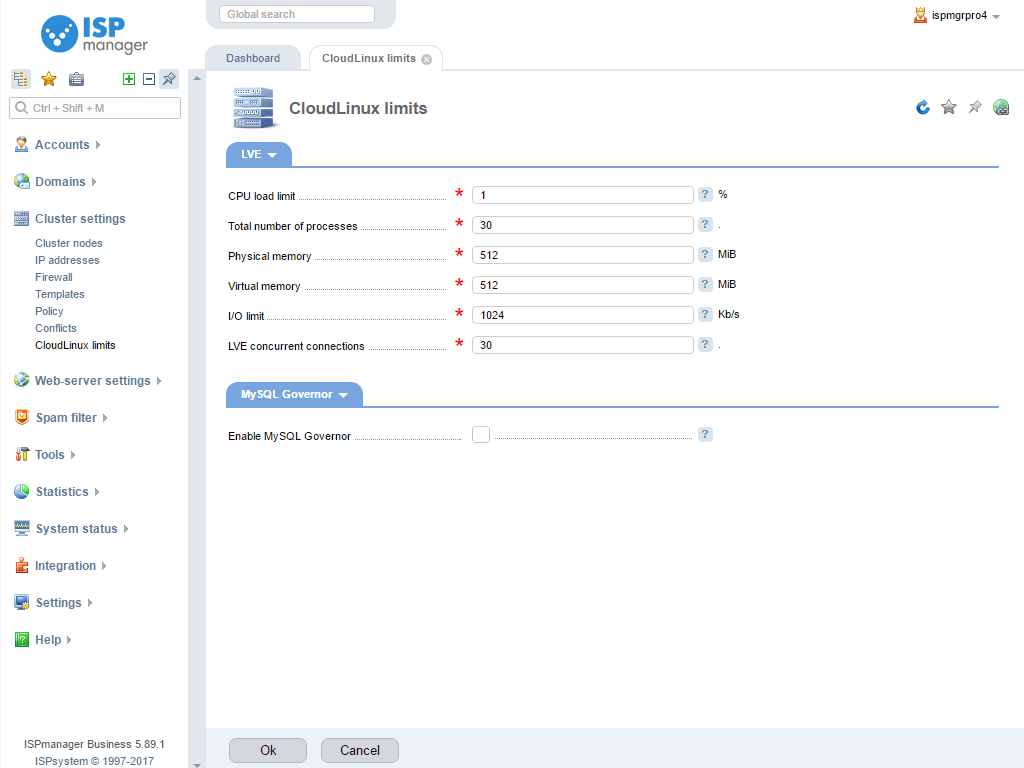The width and height of the screenshot is (1024, 768).
Task: Open Firewall under Cluster settings
Action: click(54, 277)
